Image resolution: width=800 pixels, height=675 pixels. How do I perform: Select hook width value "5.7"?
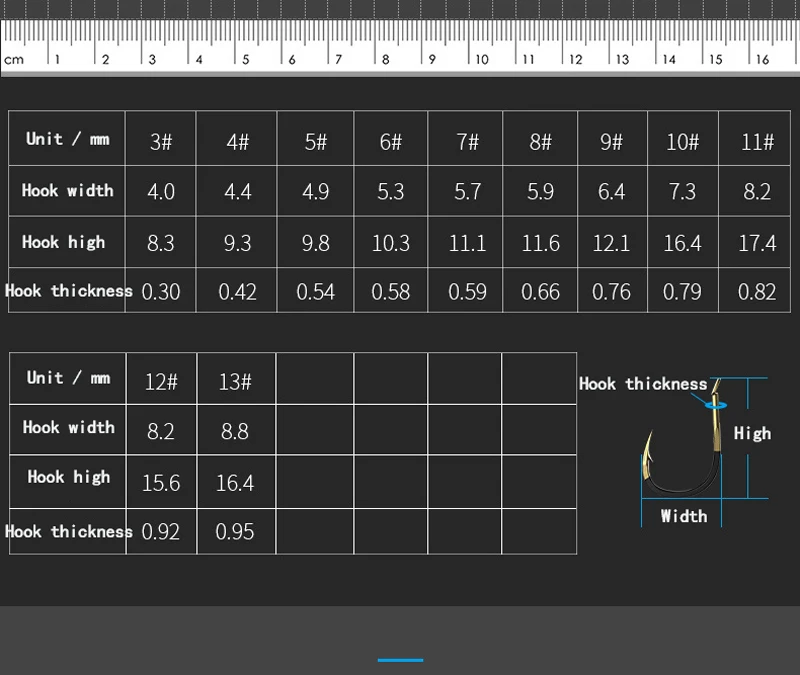click(467, 192)
